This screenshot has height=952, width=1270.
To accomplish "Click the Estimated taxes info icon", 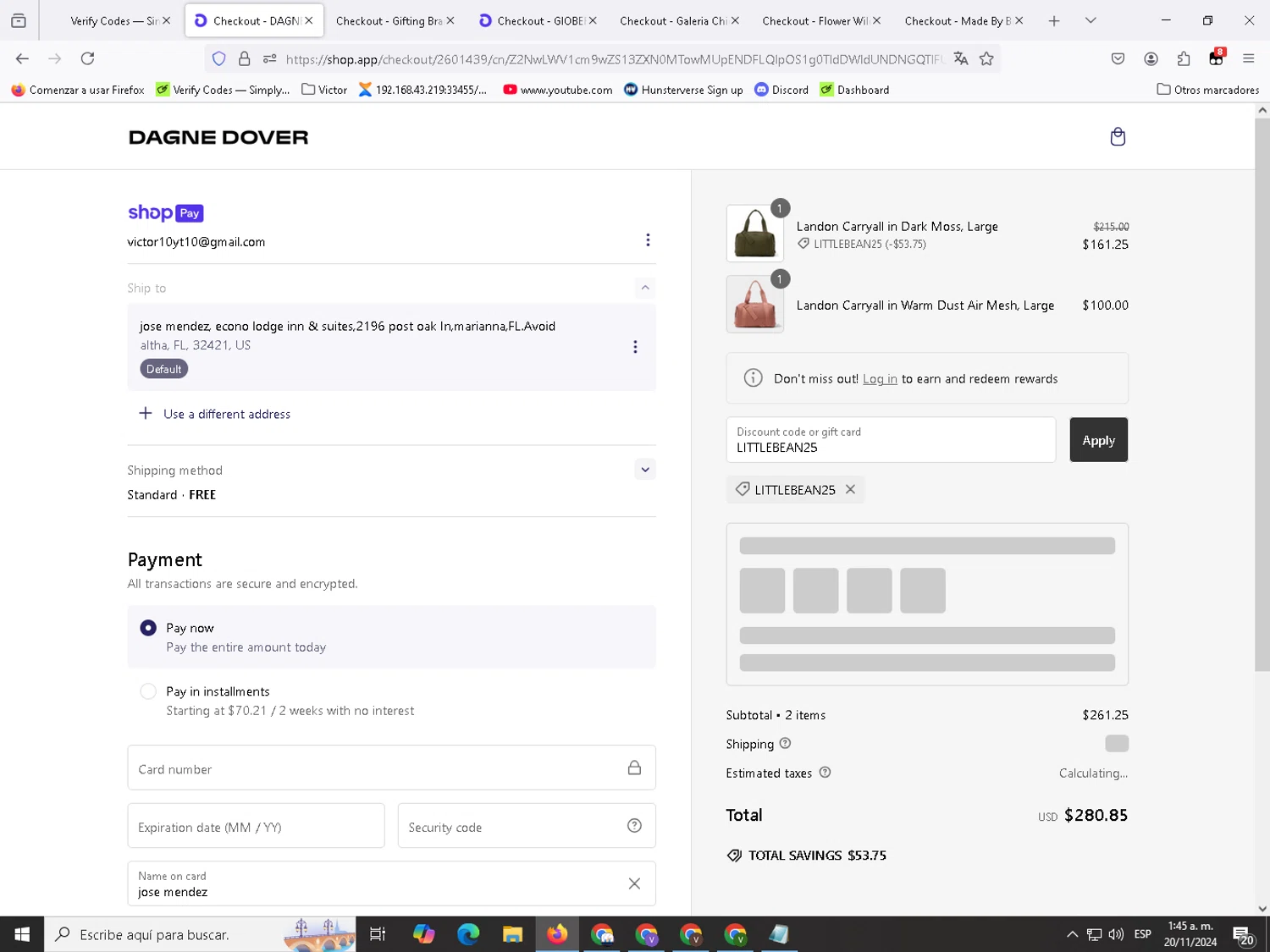I will 825,773.
